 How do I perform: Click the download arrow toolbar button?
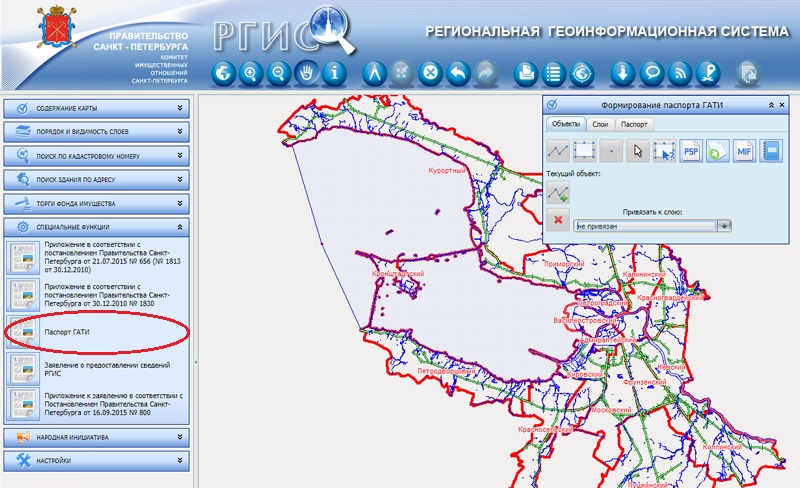pos(623,74)
